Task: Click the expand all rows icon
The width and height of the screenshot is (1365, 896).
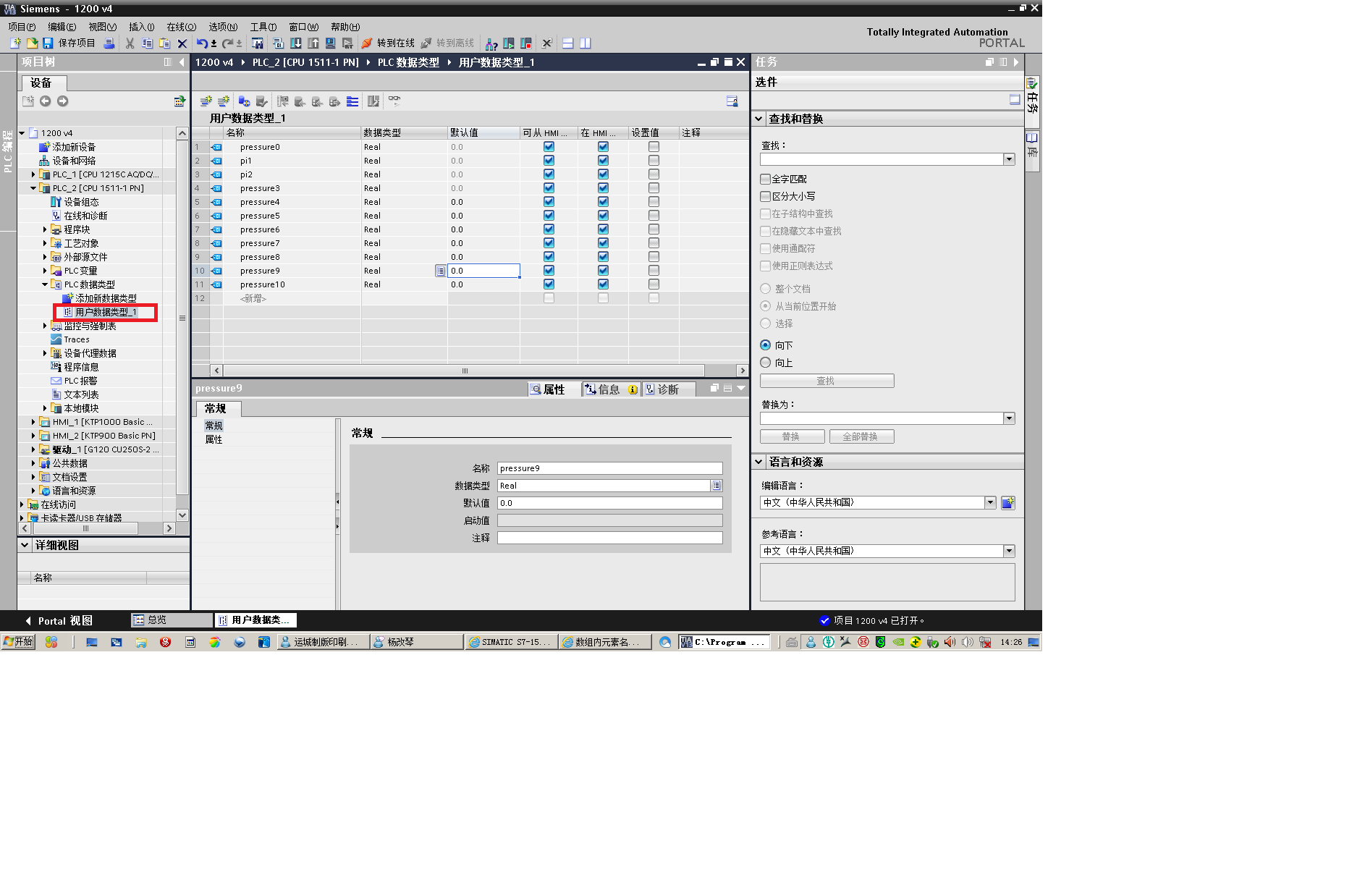Action: point(352,101)
